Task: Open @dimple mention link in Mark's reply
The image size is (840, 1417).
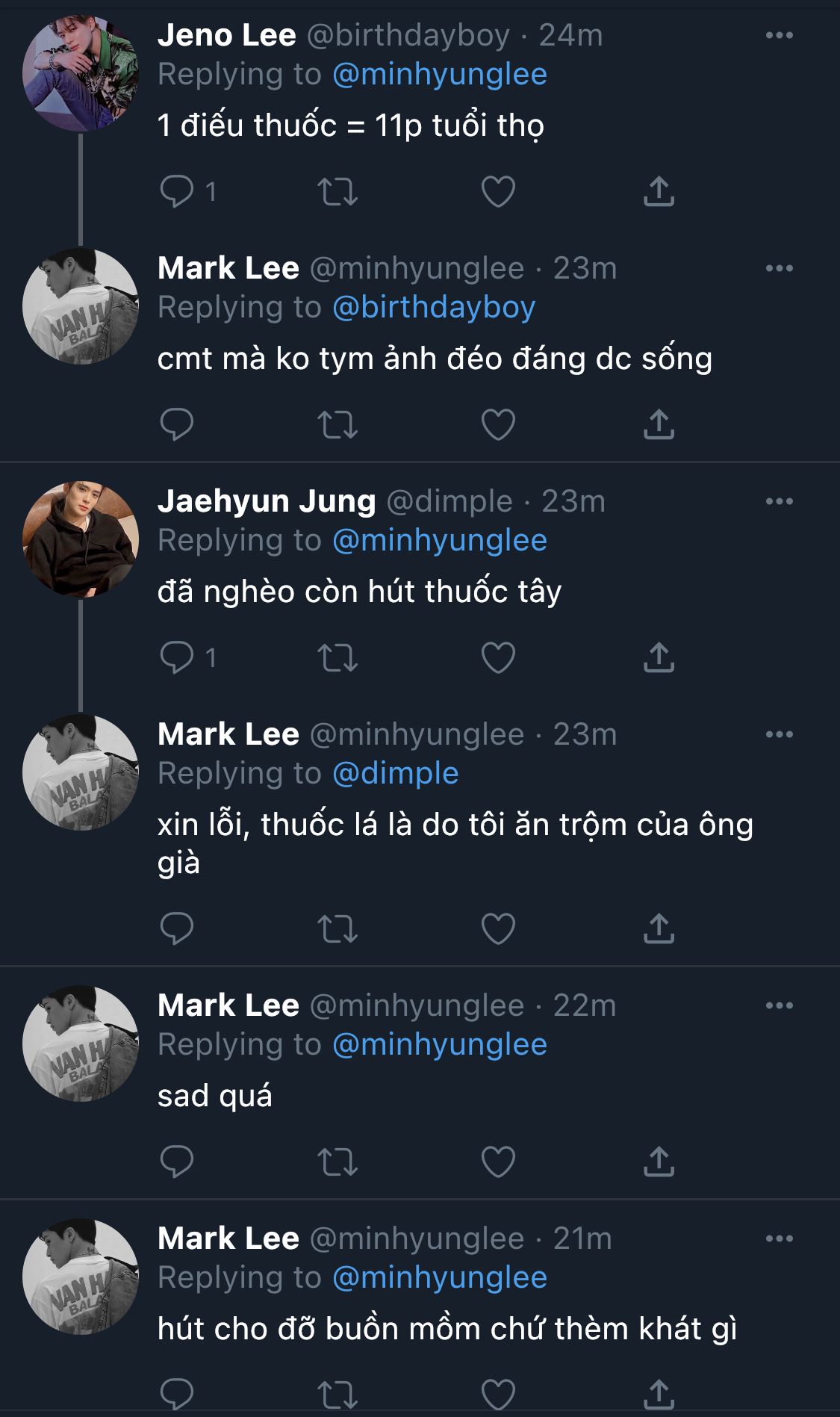Action: 395,773
